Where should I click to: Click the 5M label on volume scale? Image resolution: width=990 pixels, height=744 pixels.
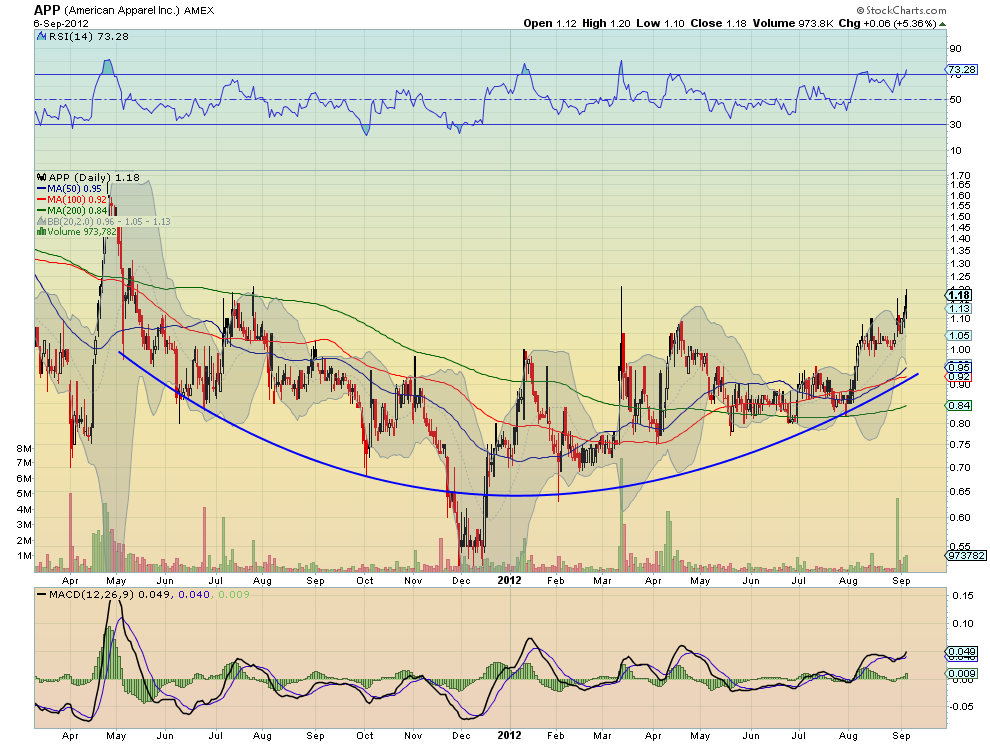(x=24, y=493)
